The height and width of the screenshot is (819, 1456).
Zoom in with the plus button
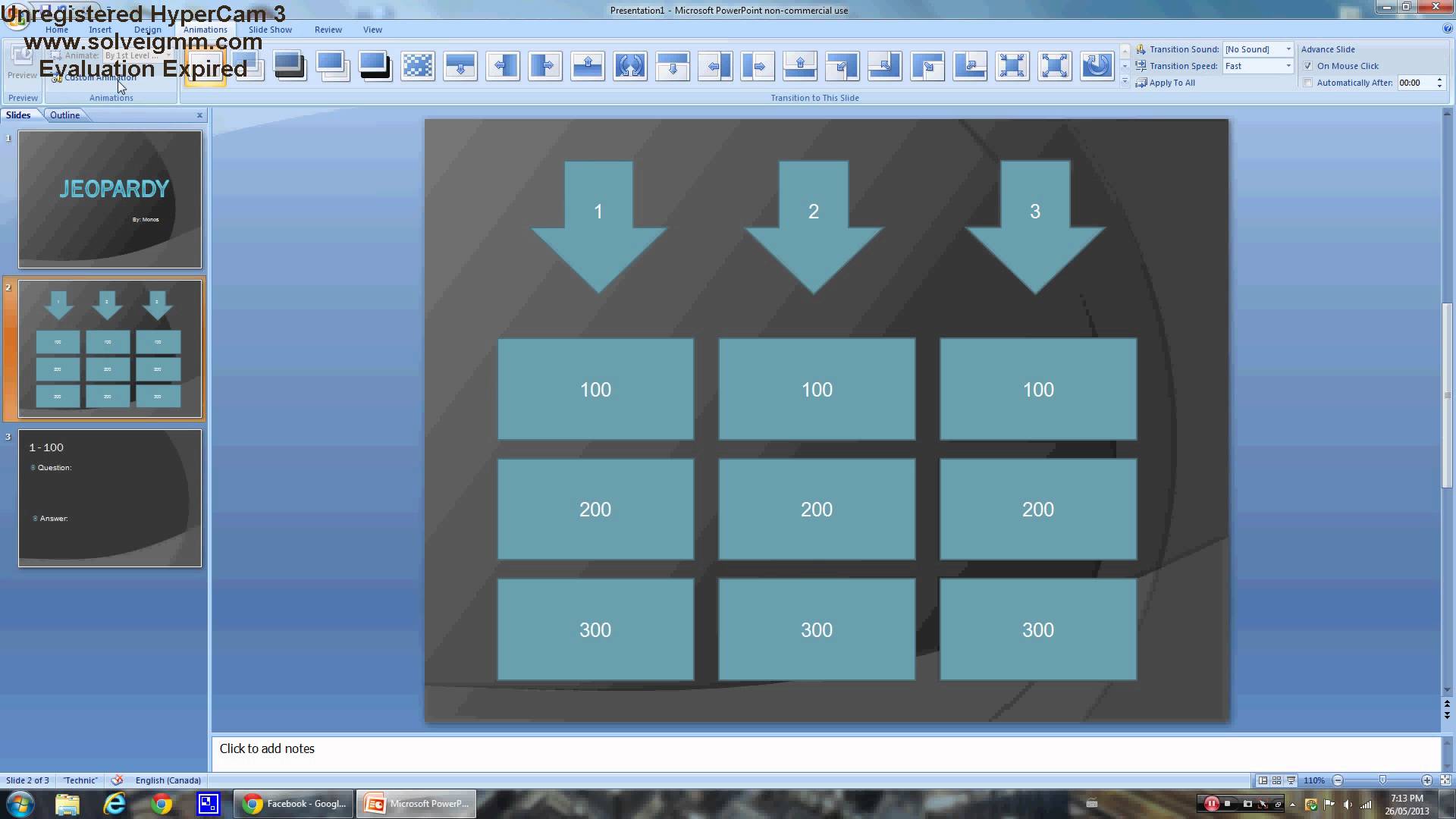pyautogui.click(x=1426, y=780)
